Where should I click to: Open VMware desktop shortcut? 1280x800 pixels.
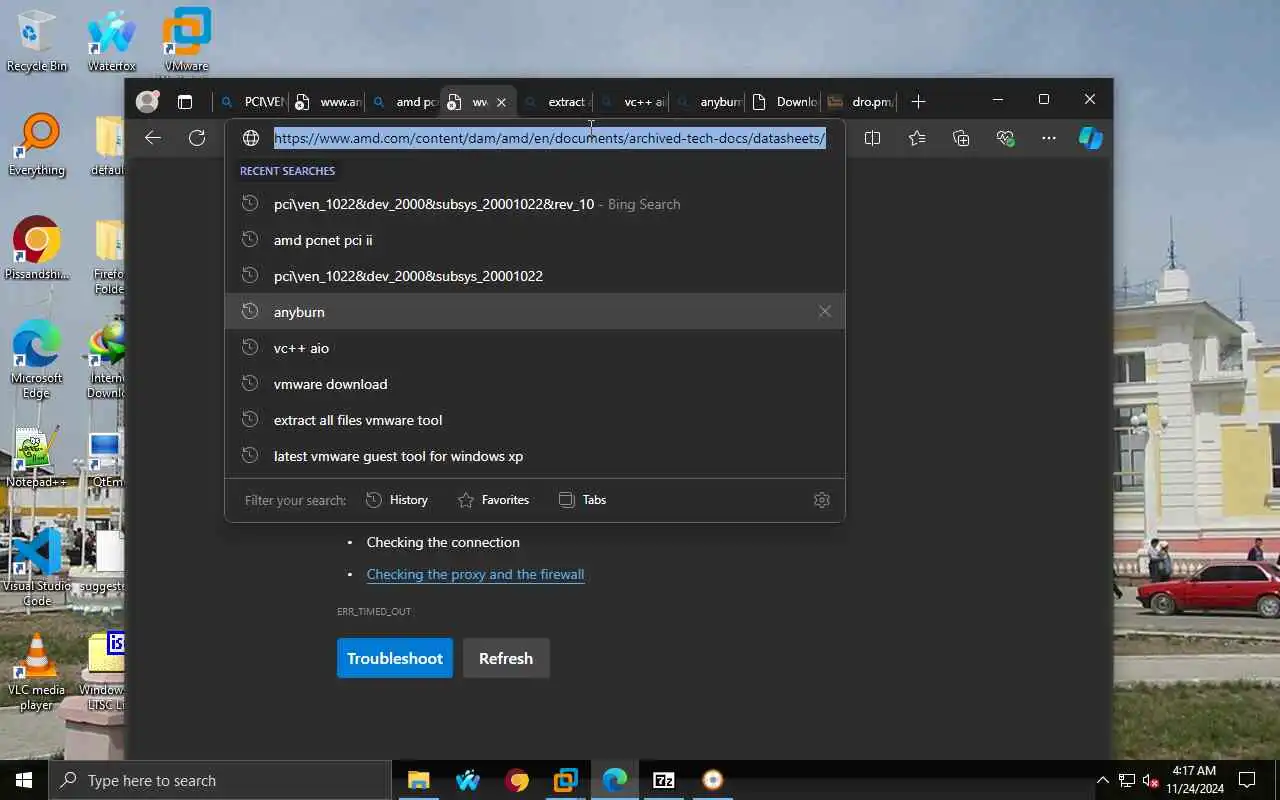pos(186,41)
